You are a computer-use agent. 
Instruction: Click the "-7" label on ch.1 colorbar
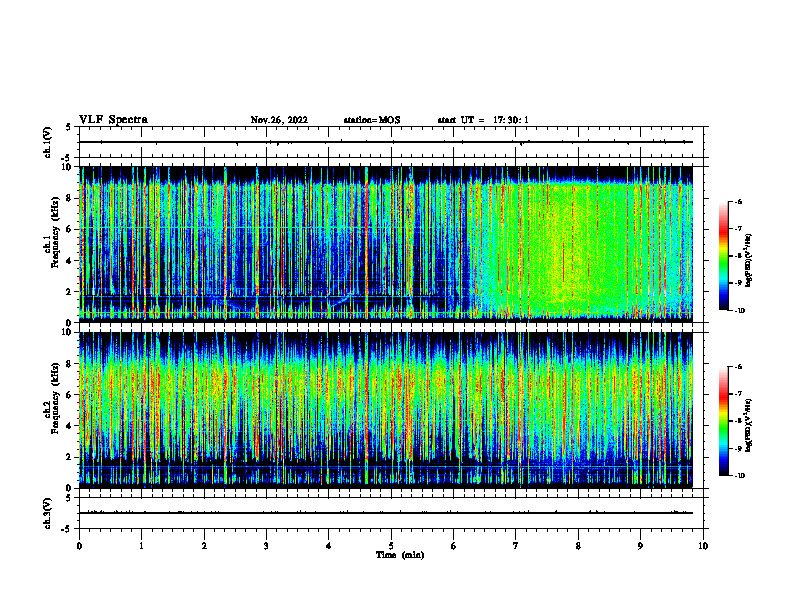pos(738,229)
